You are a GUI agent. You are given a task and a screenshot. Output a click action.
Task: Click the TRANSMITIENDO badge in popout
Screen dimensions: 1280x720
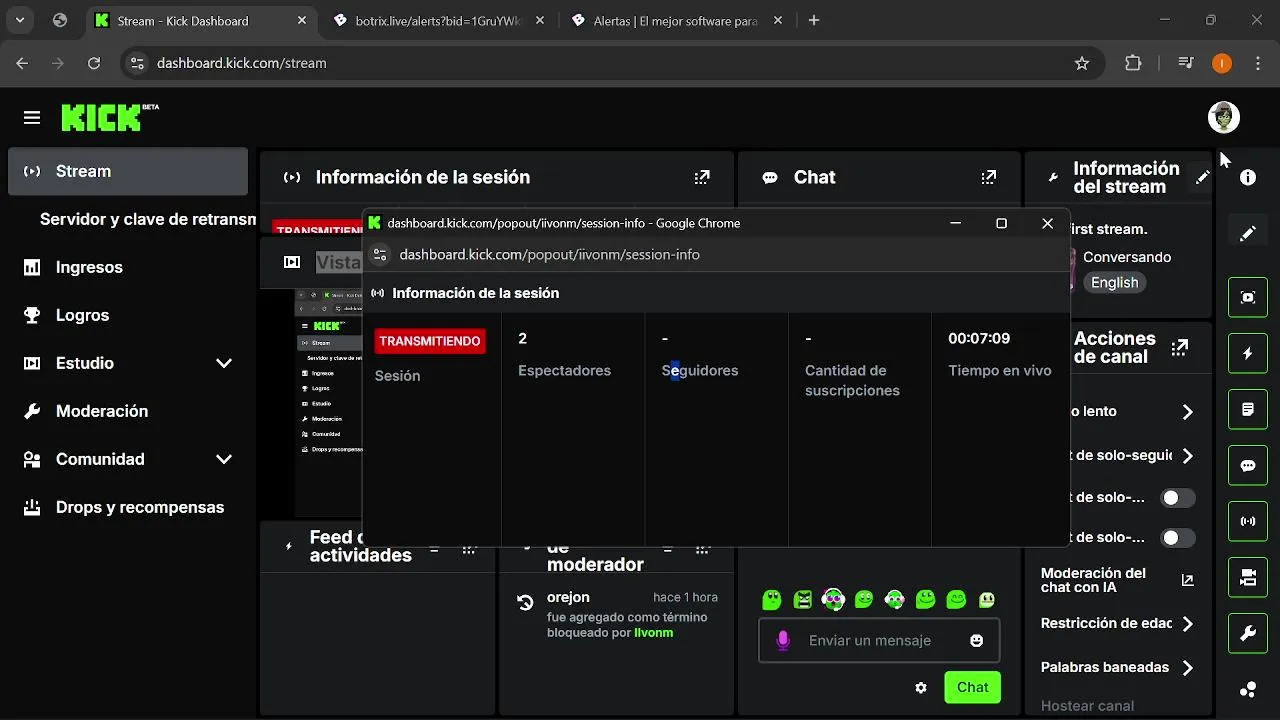430,341
